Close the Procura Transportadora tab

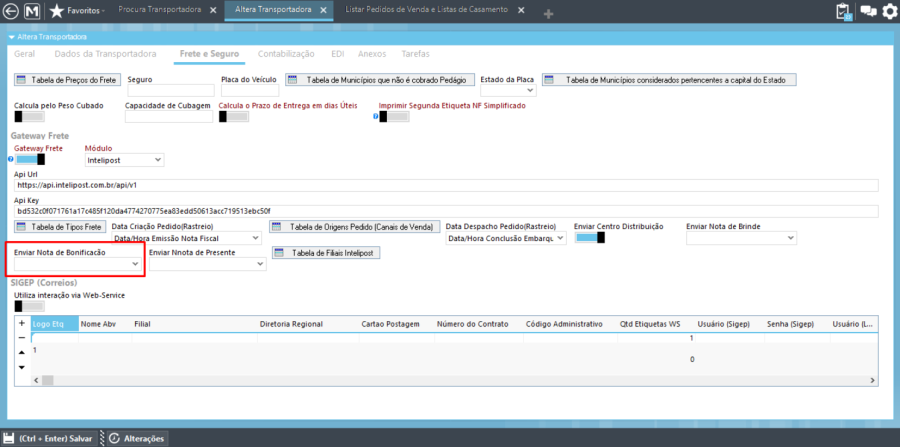pos(213,11)
